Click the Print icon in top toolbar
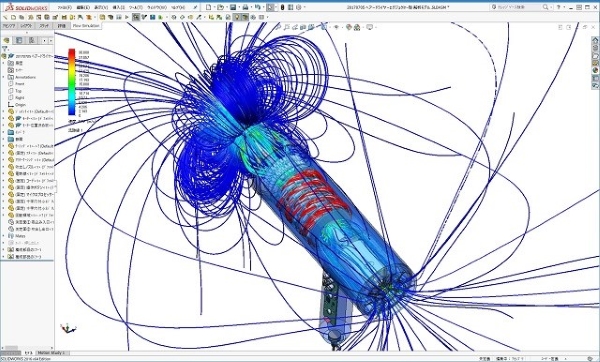 (x=245, y=7)
